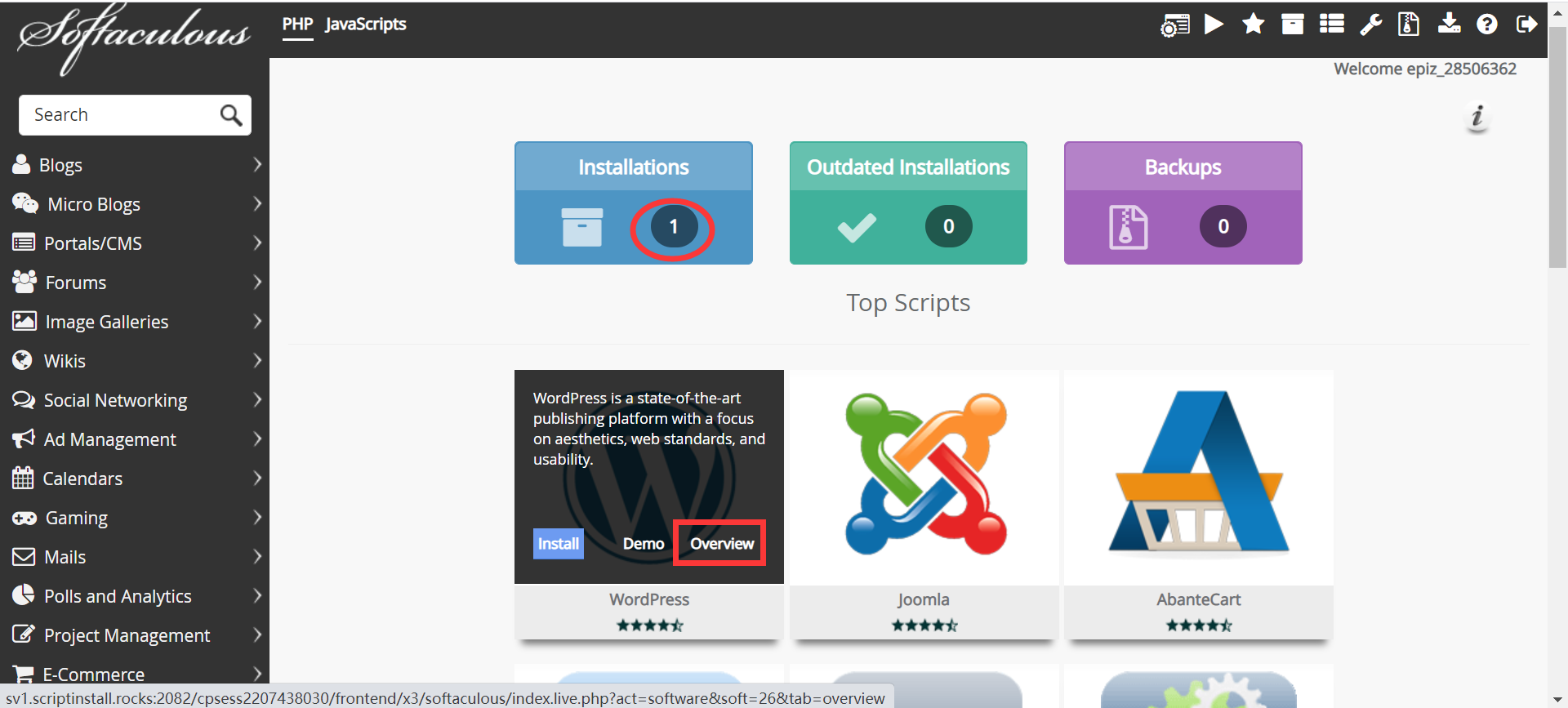This screenshot has height=708, width=1568.
Task: Click the WordPress Install button
Action: click(559, 544)
